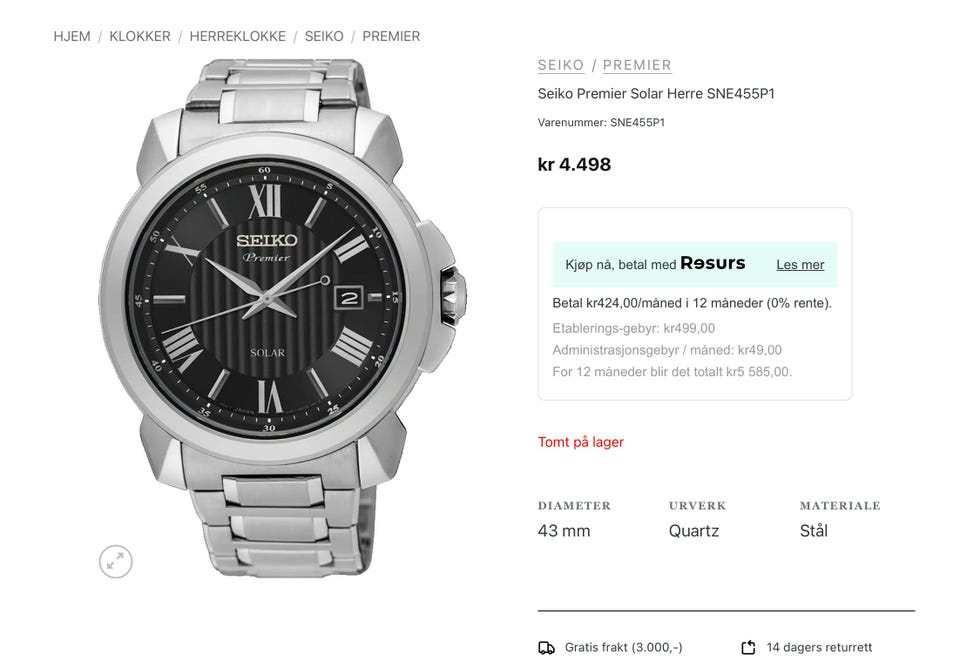
Task: Click the image zoom expand icon
Action: click(x=116, y=562)
